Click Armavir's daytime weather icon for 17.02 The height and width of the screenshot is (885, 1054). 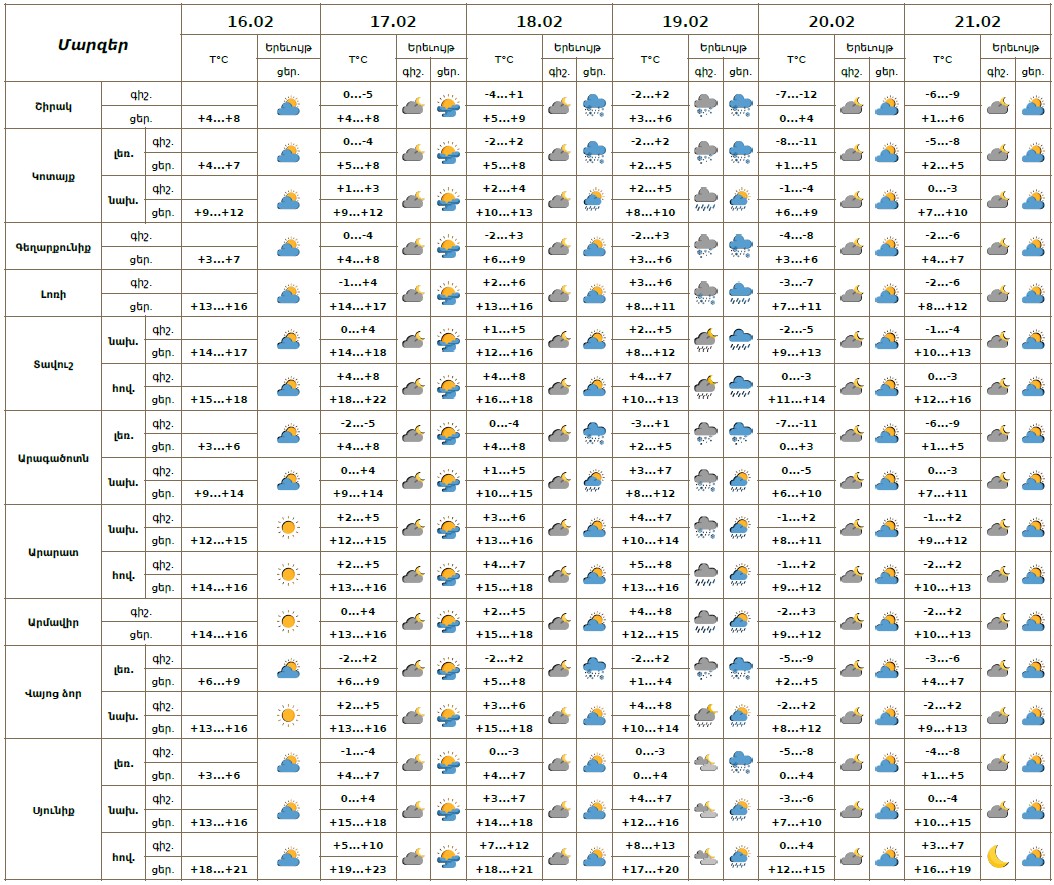449,622
